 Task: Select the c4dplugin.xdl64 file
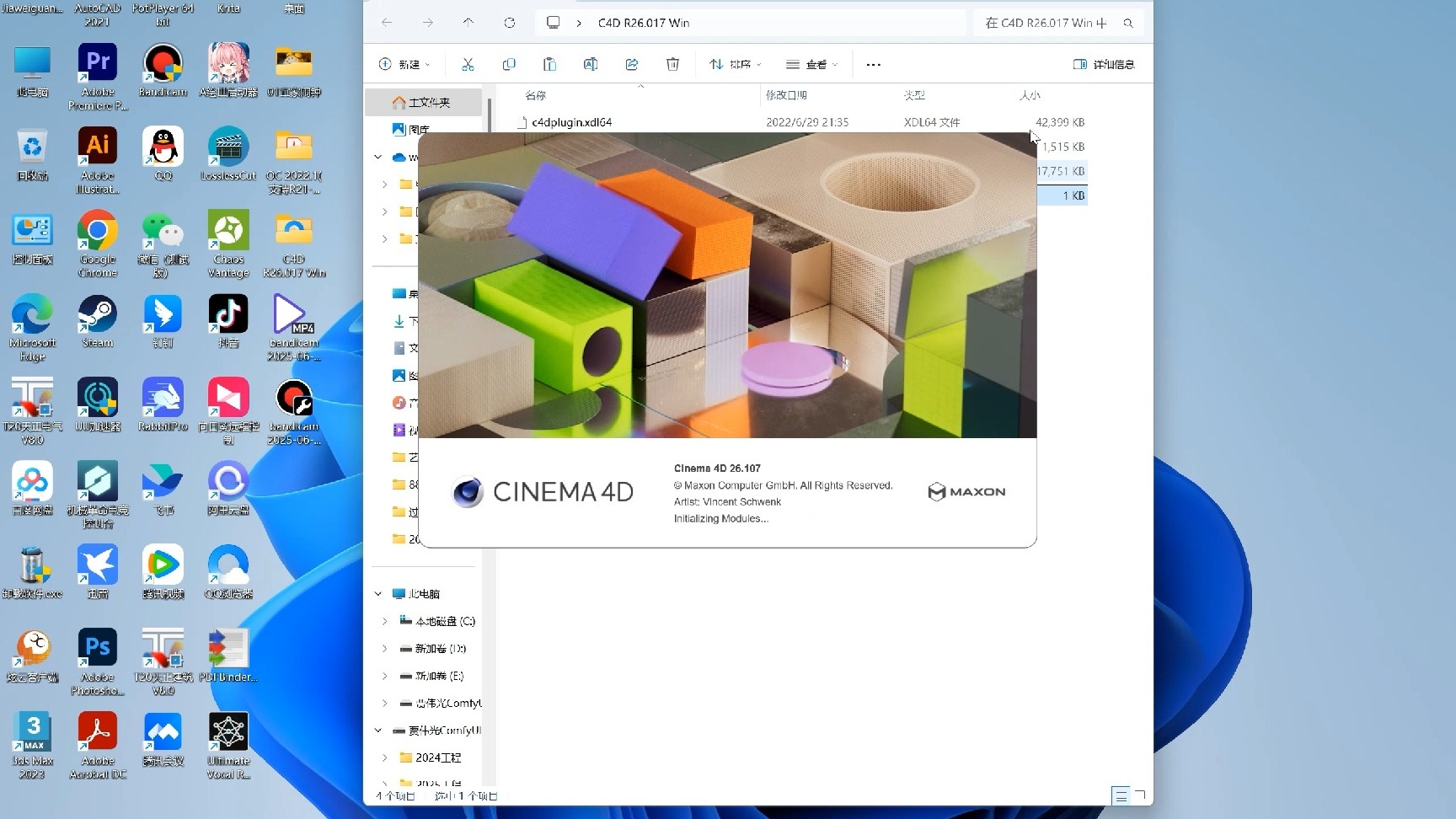click(571, 121)
